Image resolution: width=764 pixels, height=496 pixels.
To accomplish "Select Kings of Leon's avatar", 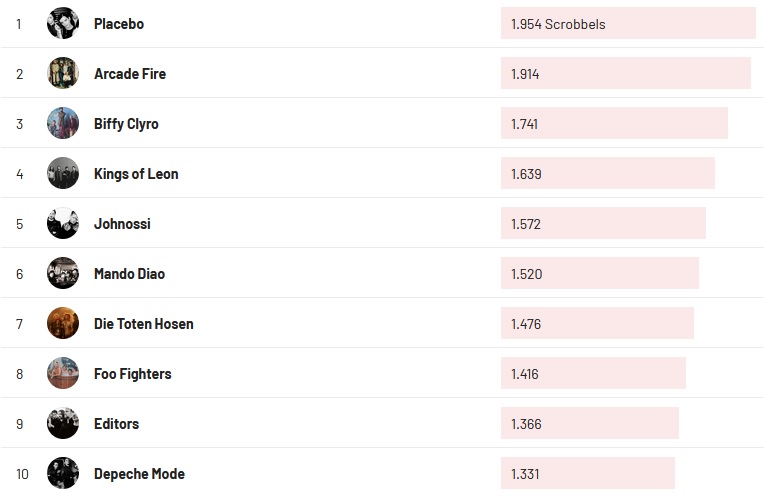I will point(63,173).
